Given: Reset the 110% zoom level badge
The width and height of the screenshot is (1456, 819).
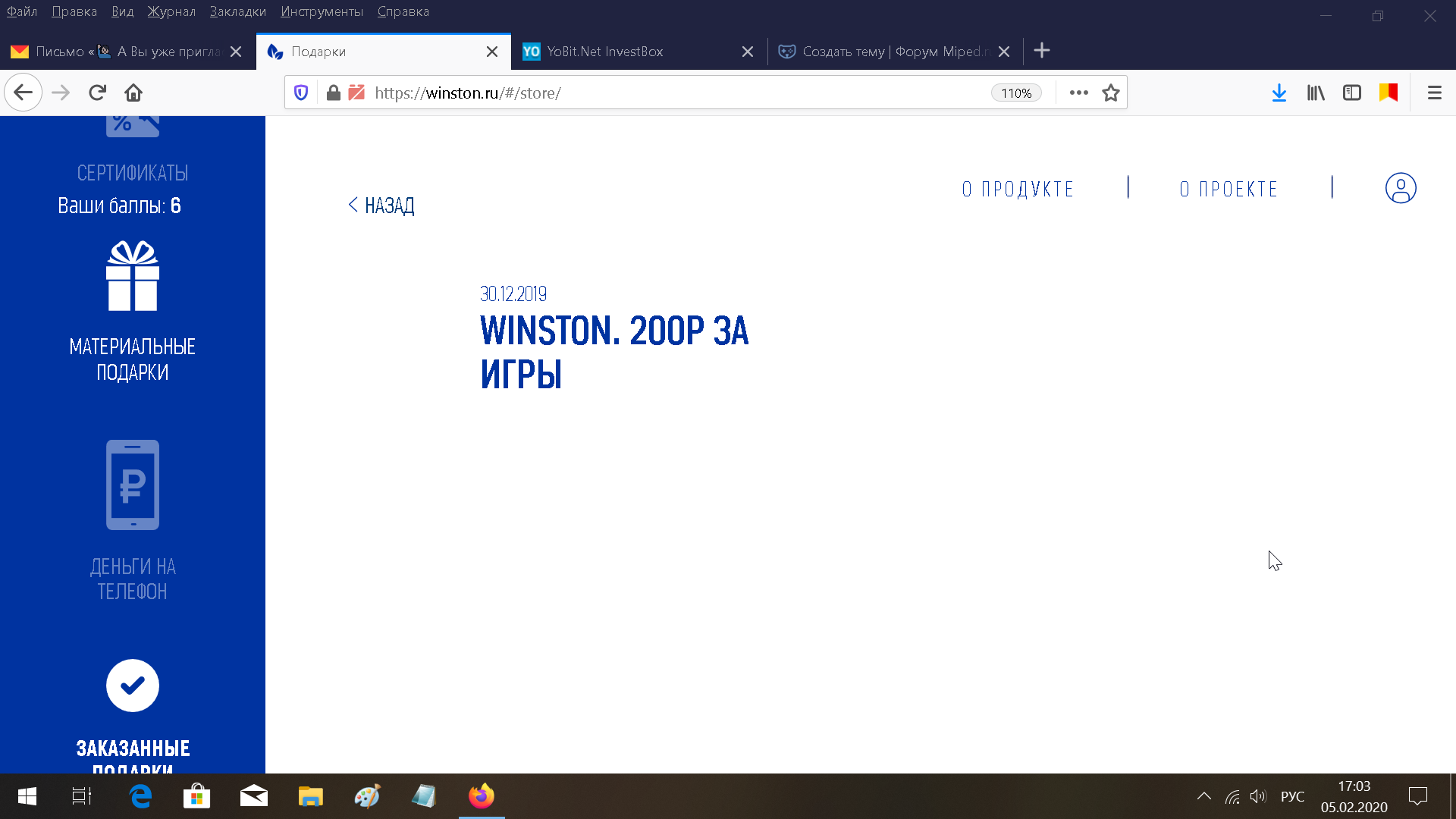Looking at the screenshot, I should tap(1016, 93).
